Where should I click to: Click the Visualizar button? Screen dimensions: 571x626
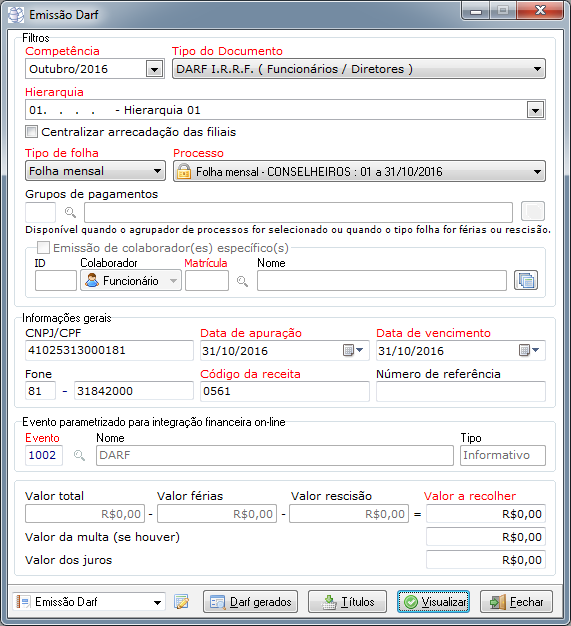tap(433, 602)
